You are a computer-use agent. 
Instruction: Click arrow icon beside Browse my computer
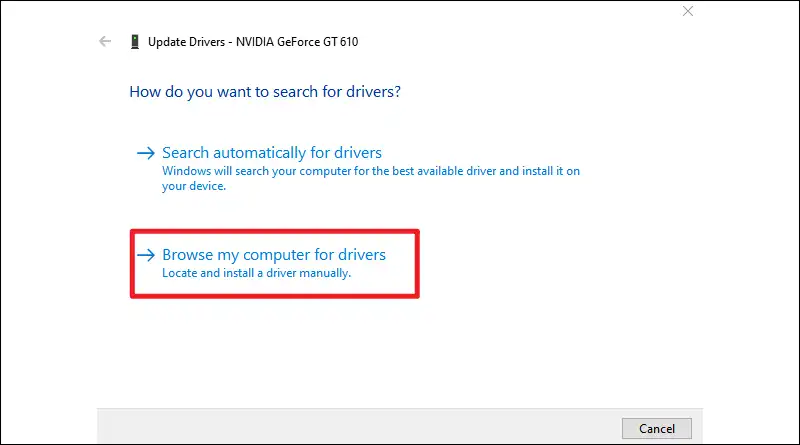pos(146,255)
